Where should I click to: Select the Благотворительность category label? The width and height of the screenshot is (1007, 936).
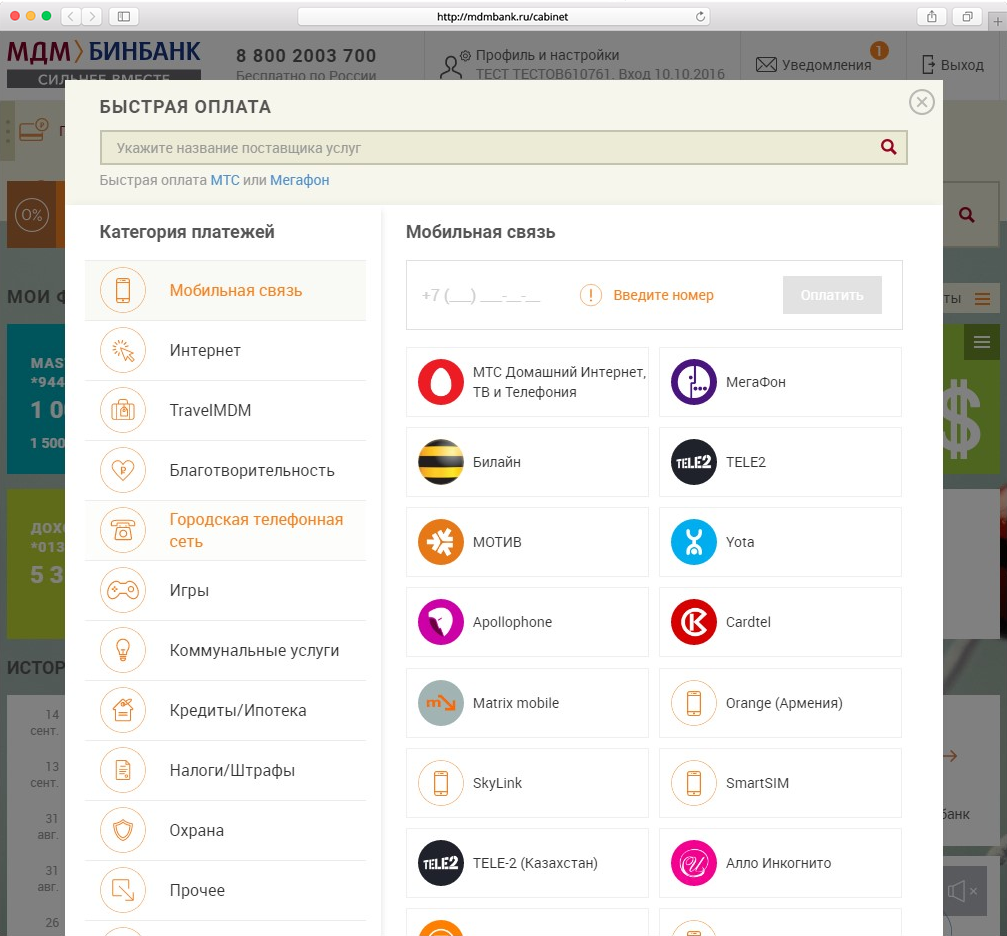pos(252,470)
